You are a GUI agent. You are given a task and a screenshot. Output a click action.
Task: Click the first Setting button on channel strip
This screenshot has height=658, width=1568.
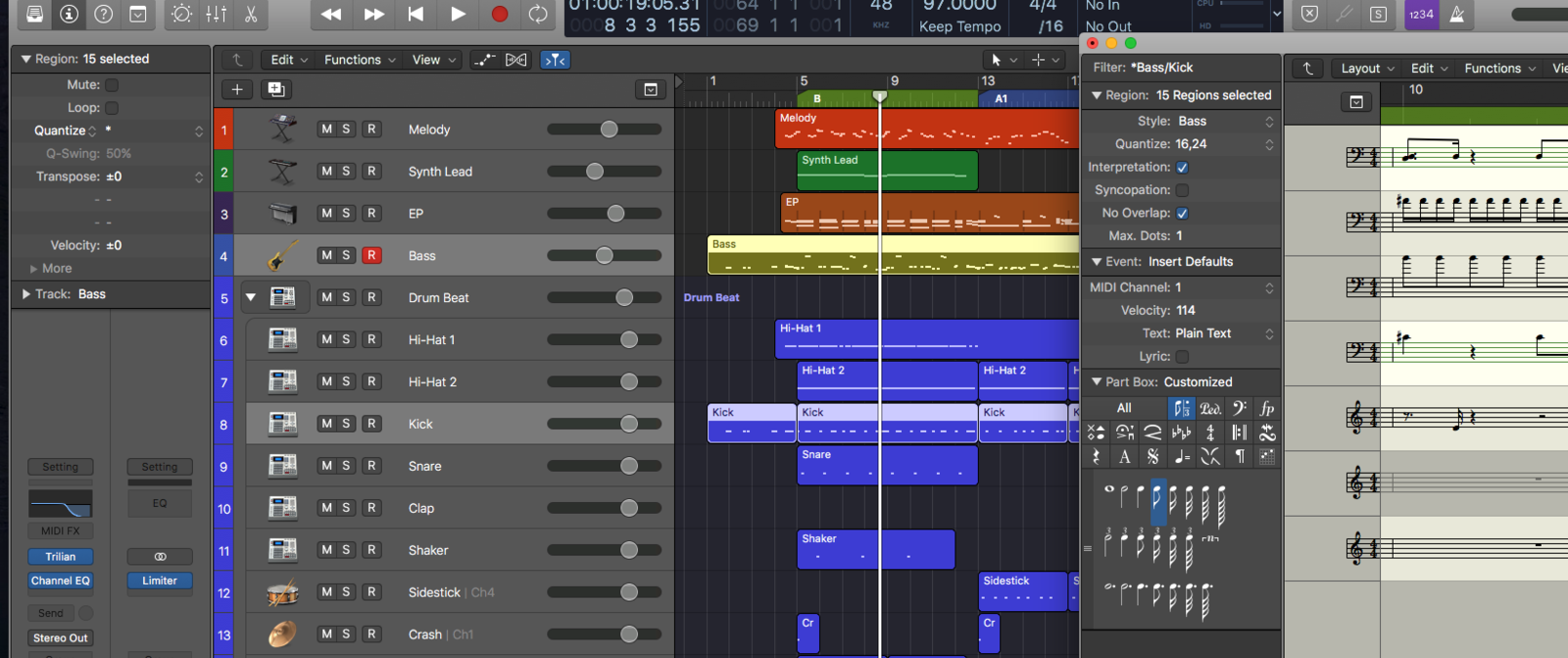(61, 468)
